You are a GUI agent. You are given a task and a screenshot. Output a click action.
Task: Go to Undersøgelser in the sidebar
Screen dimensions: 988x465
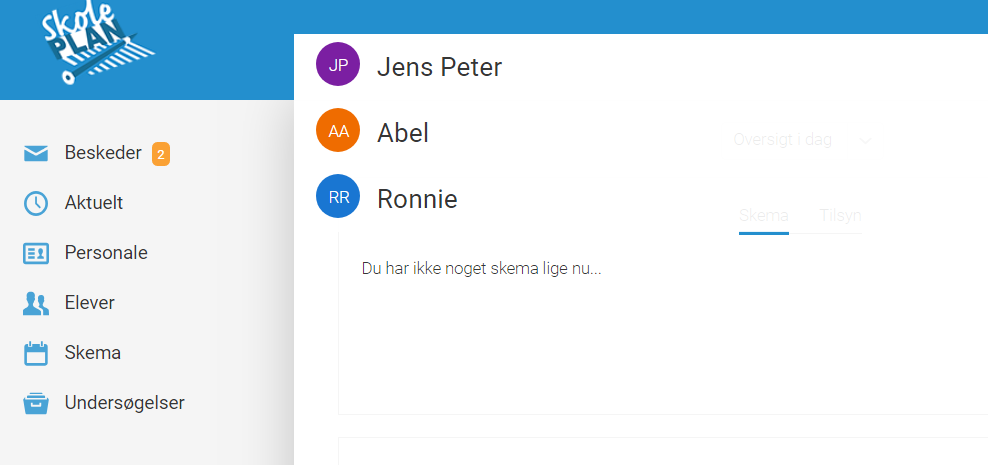[x=124, y=403]
